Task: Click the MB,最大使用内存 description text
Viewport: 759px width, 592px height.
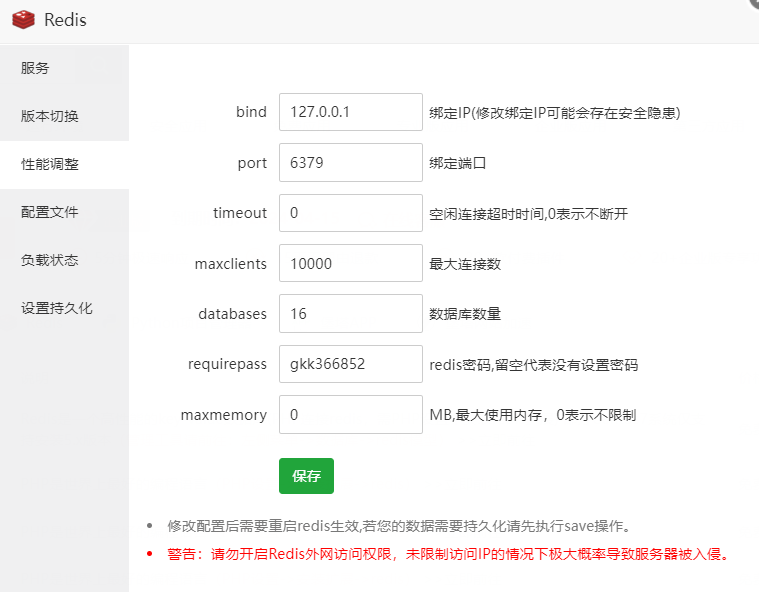Action: click(532, 415)
